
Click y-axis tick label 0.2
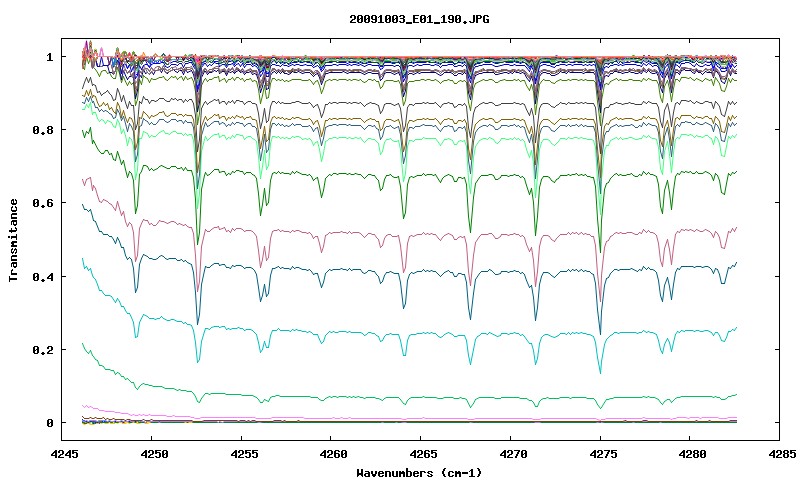(43, 350)
